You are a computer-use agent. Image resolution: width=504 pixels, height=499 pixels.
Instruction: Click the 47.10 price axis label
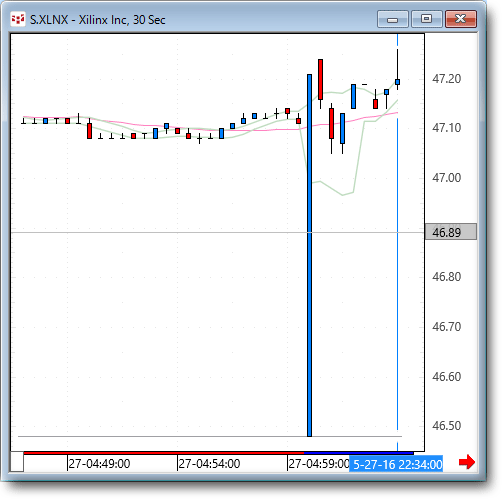tap(447, 128)
